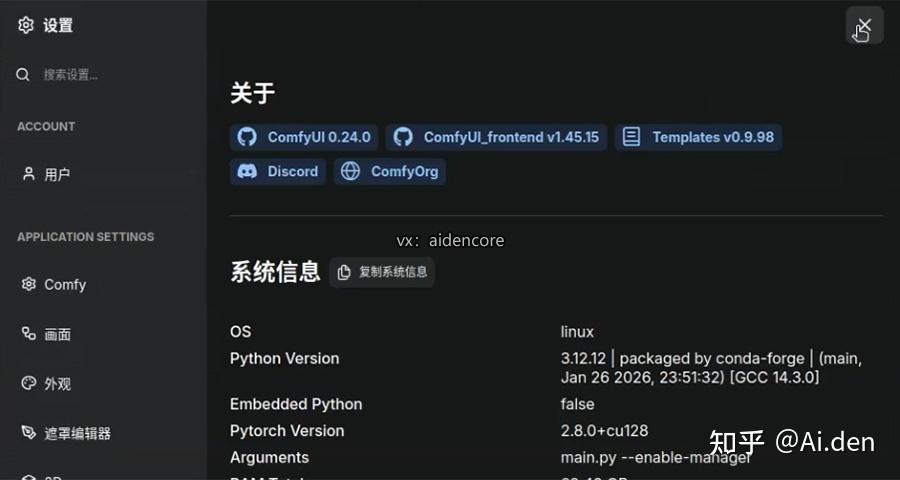Click the 复制系统信息 copy button
The image size is (900, 480).
pos(382,272)
